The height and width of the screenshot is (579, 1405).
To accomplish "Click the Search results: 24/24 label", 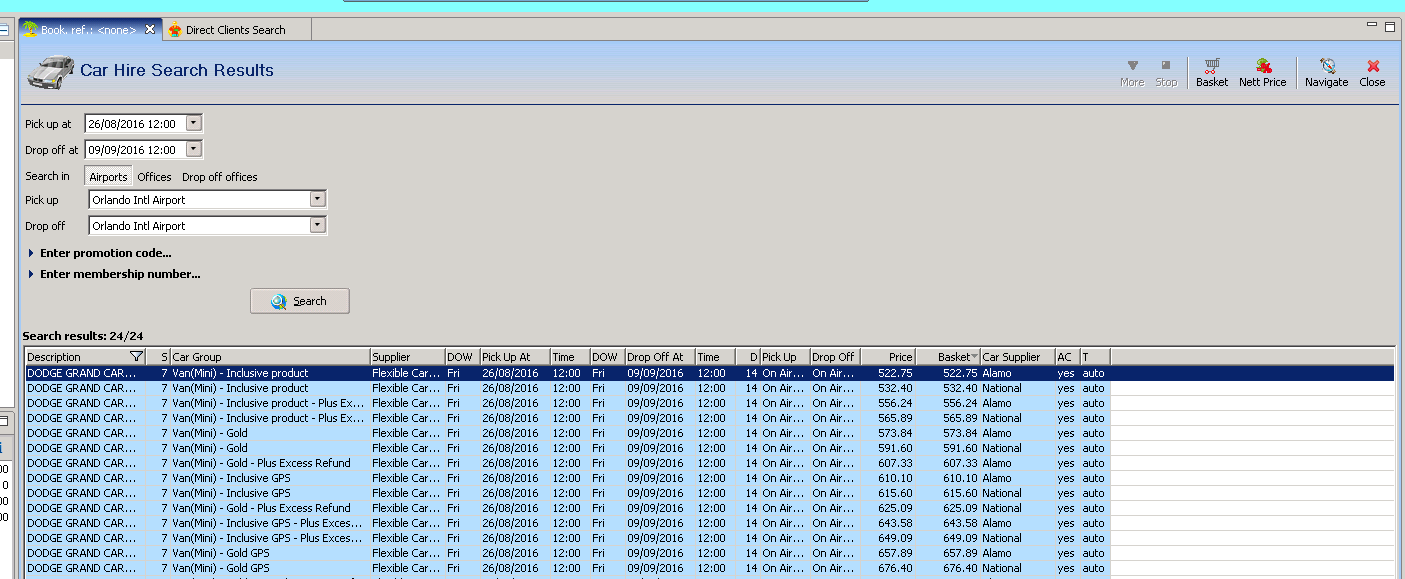I will pos(82,336).
